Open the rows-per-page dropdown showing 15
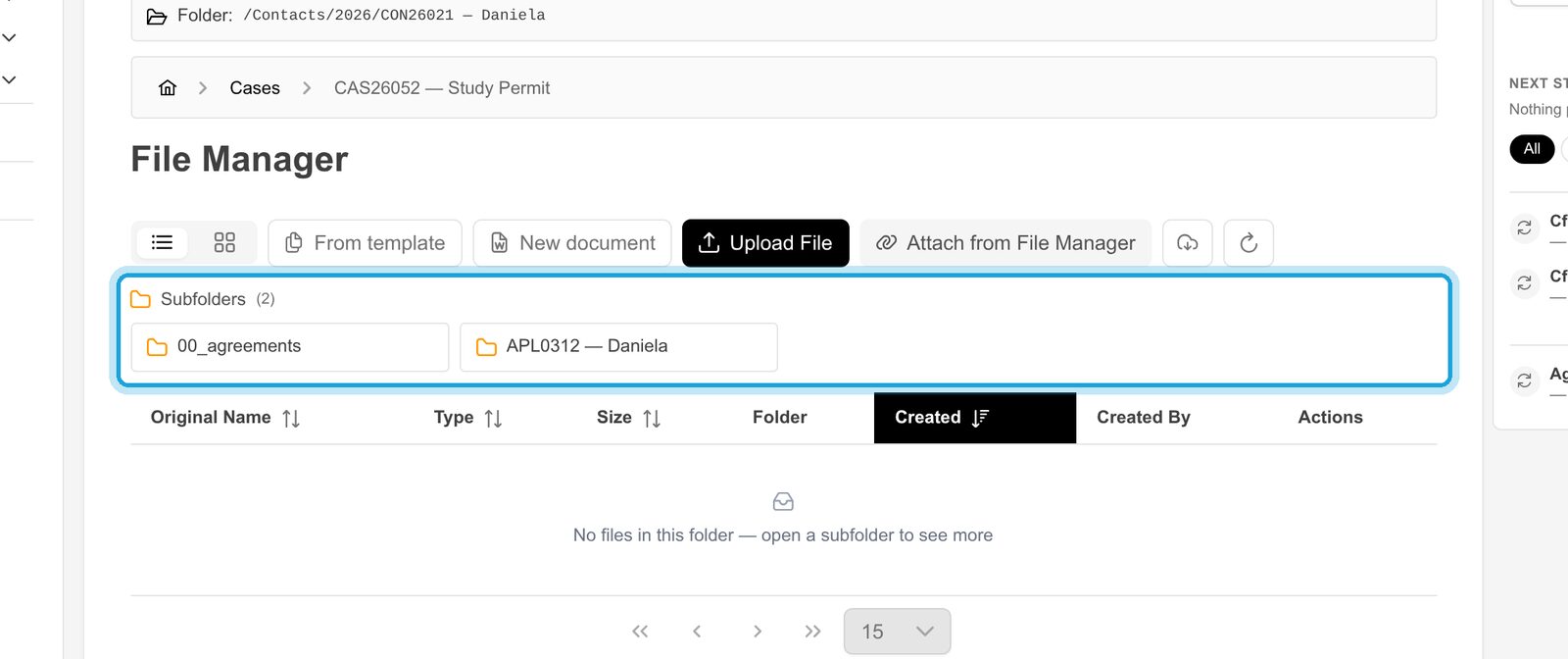 [x=897, y=632]
